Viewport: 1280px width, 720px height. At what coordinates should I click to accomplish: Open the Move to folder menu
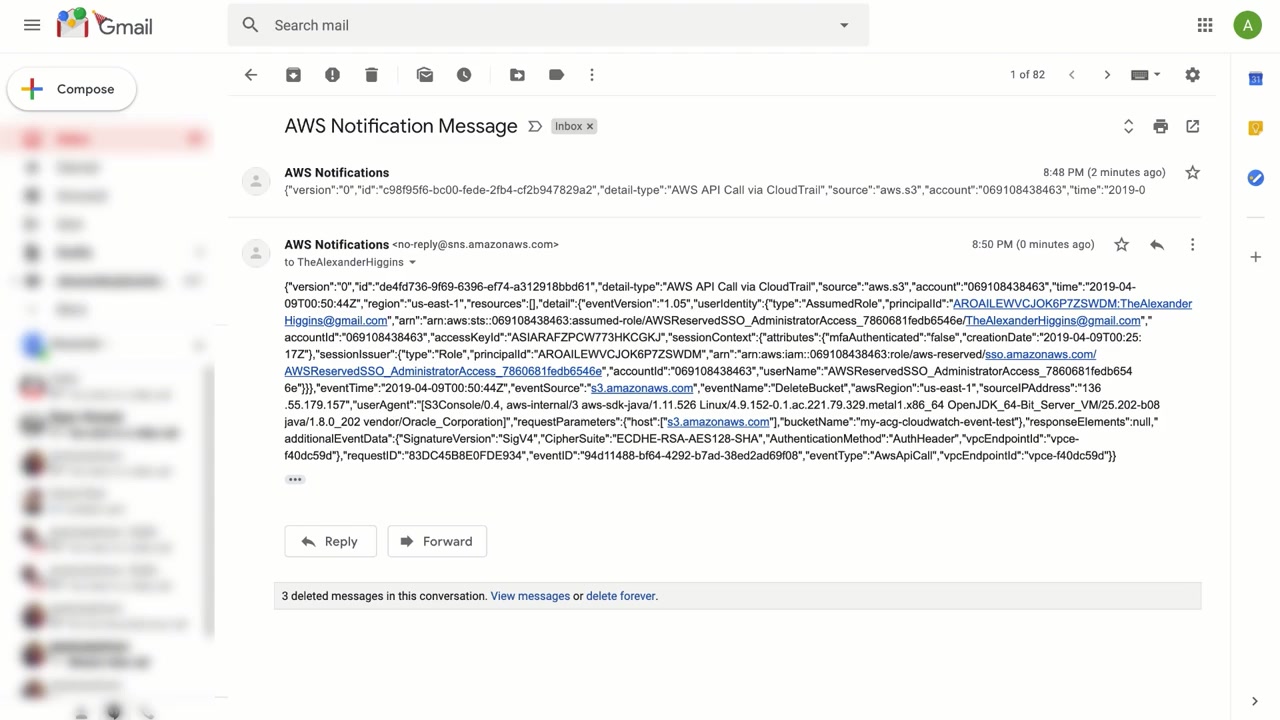pos(517,75)
